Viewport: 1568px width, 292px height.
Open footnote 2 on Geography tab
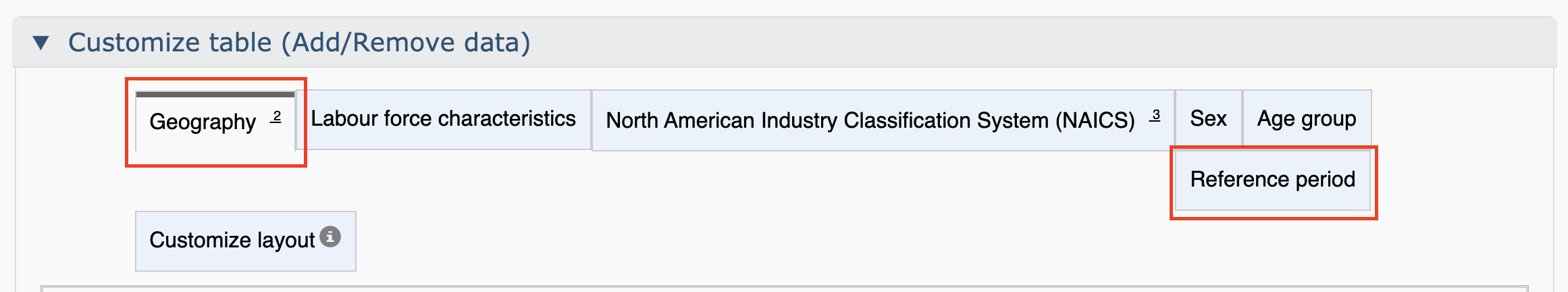coord(276,117)
